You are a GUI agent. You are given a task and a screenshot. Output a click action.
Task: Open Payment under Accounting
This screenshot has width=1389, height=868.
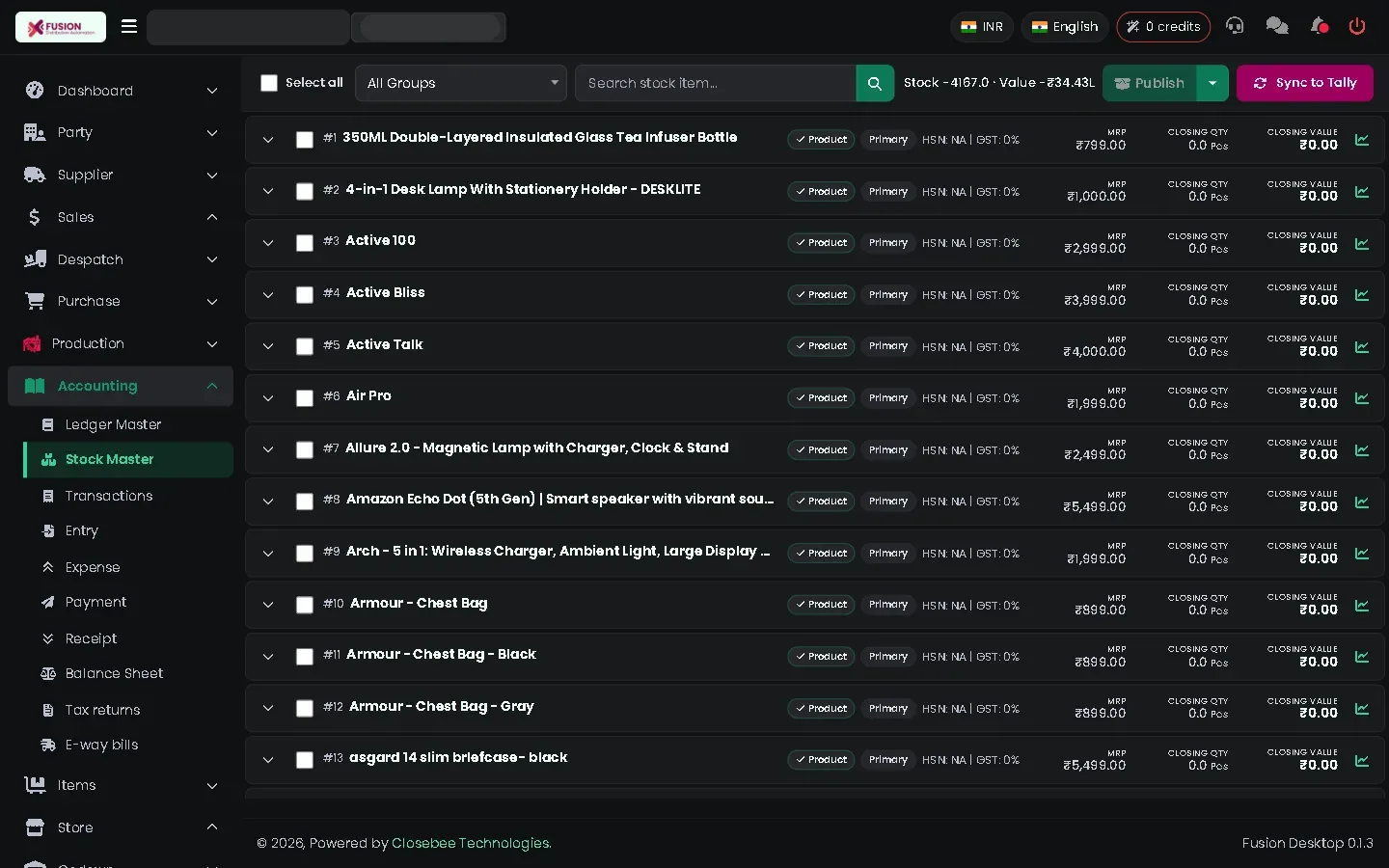point(95,602)
